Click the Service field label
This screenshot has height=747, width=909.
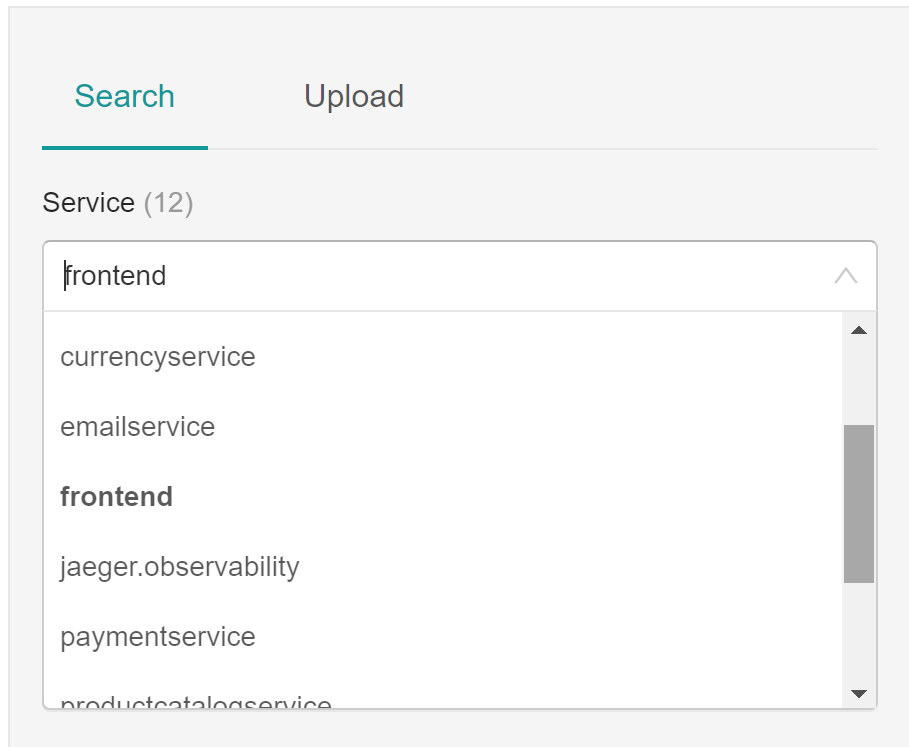coord(88,203)
